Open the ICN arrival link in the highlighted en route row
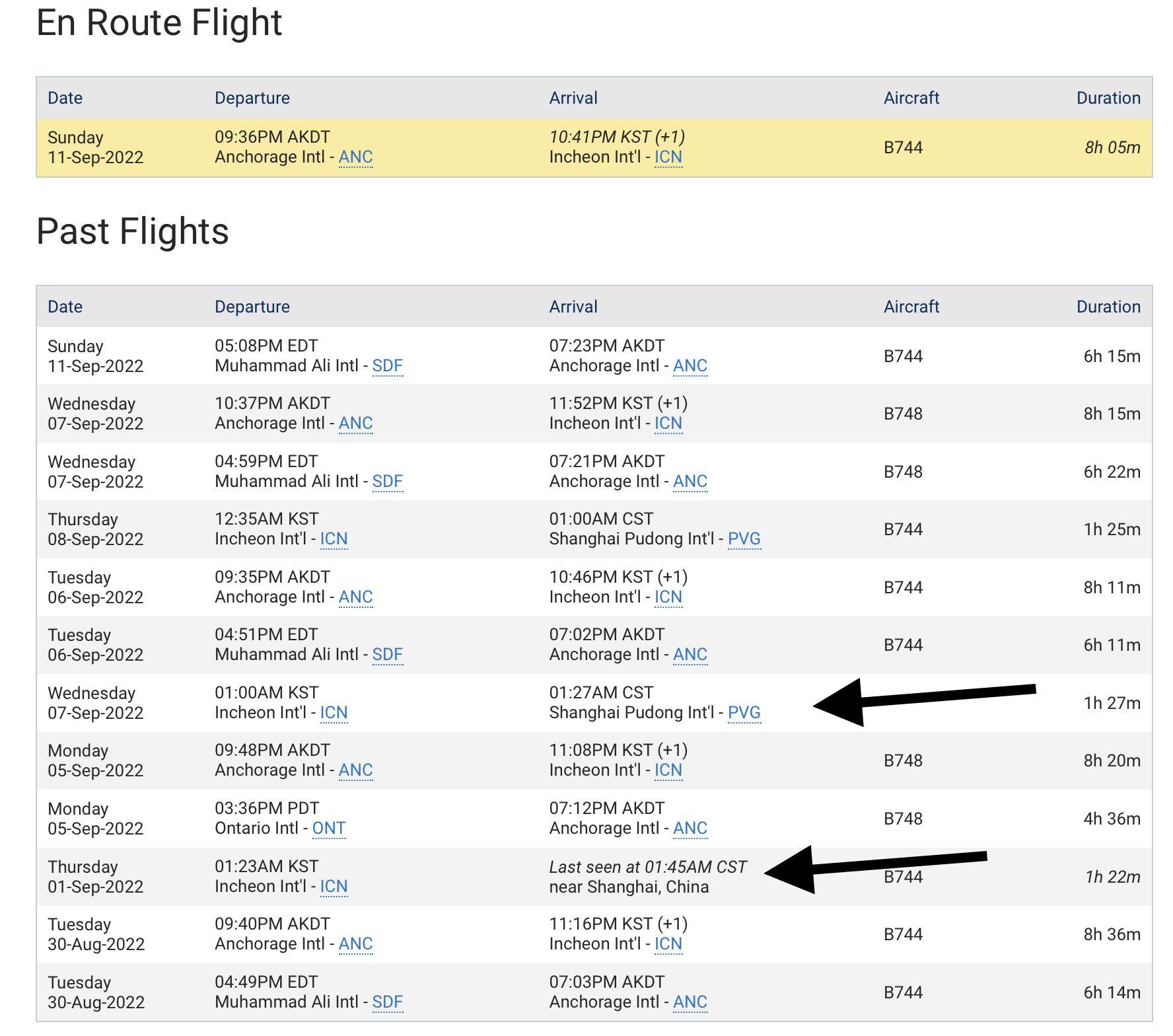The height and width of the screenshot is (1036, 1173). [668, 157]
